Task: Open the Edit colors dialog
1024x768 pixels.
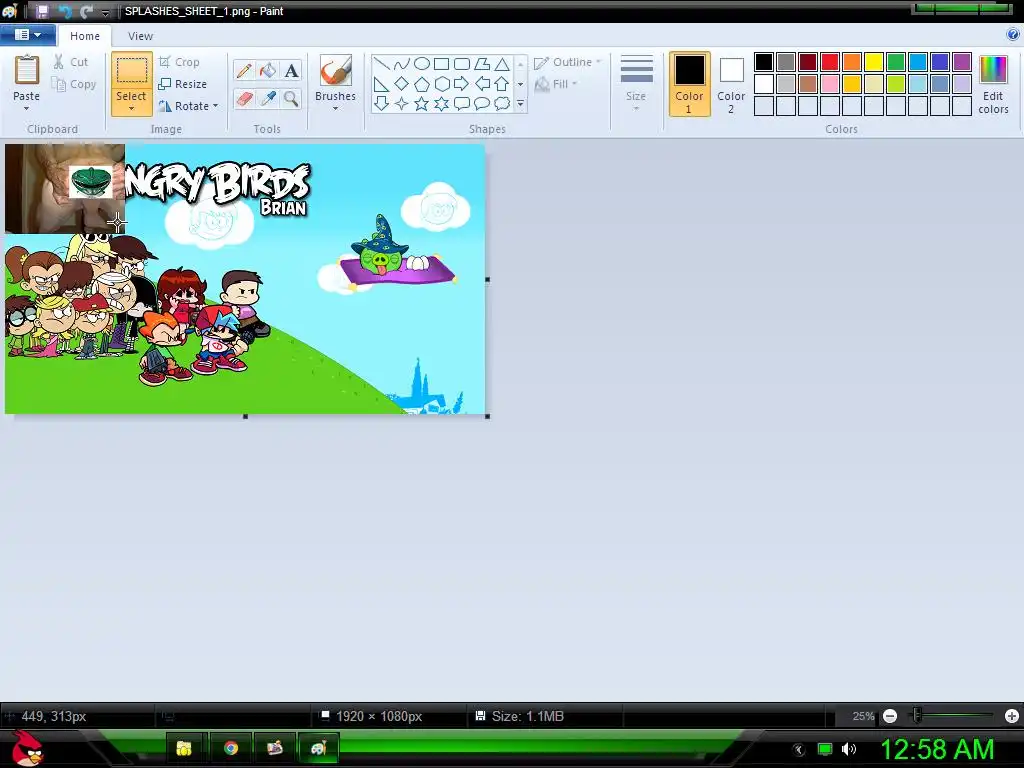Action: pos(993,84)
